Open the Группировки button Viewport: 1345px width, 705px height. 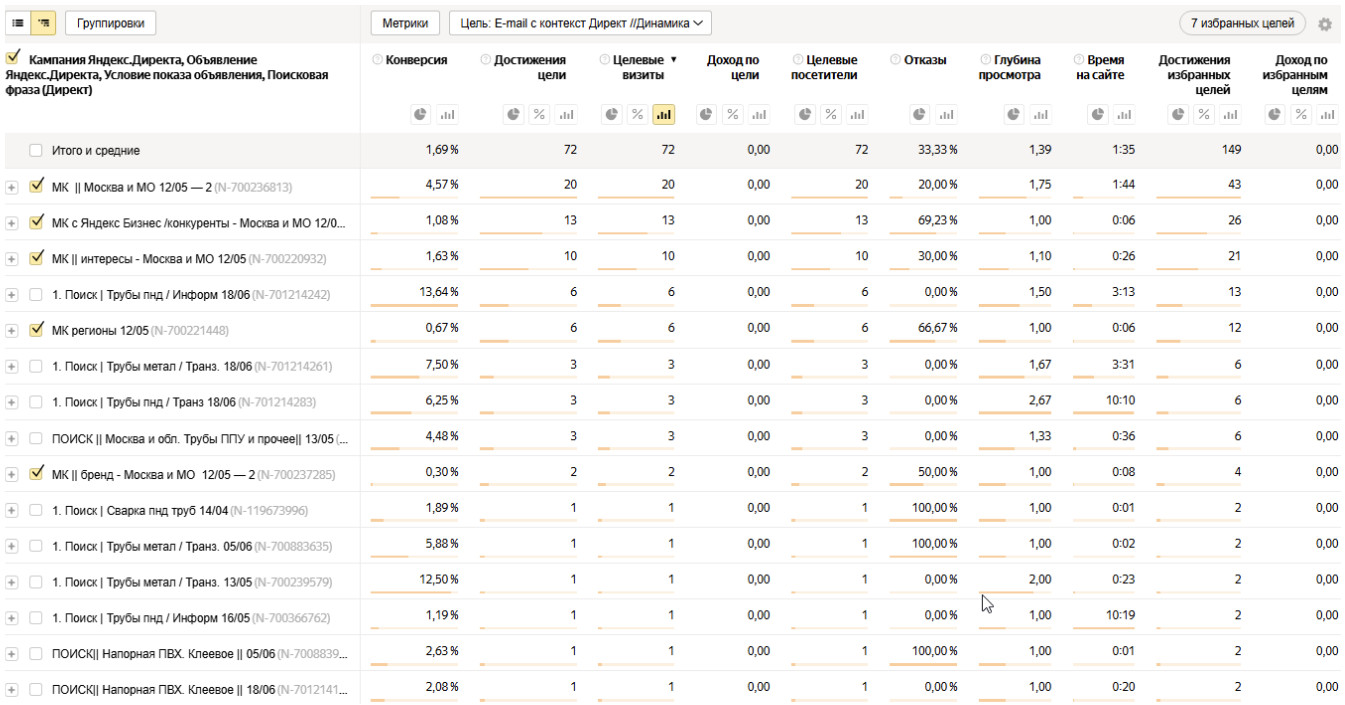click(x=110, y=22)
